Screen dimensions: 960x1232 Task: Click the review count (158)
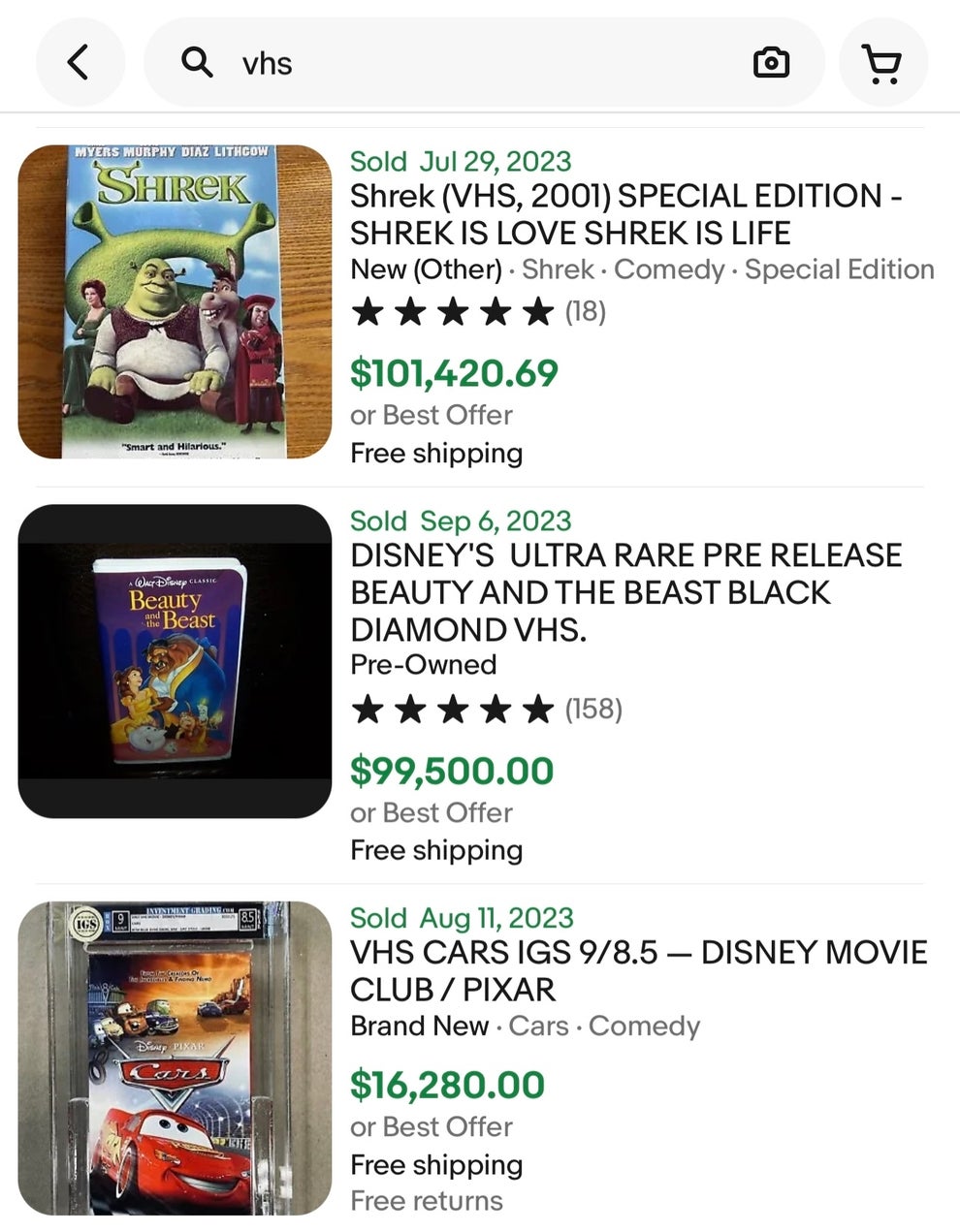[x=593, y=710]
